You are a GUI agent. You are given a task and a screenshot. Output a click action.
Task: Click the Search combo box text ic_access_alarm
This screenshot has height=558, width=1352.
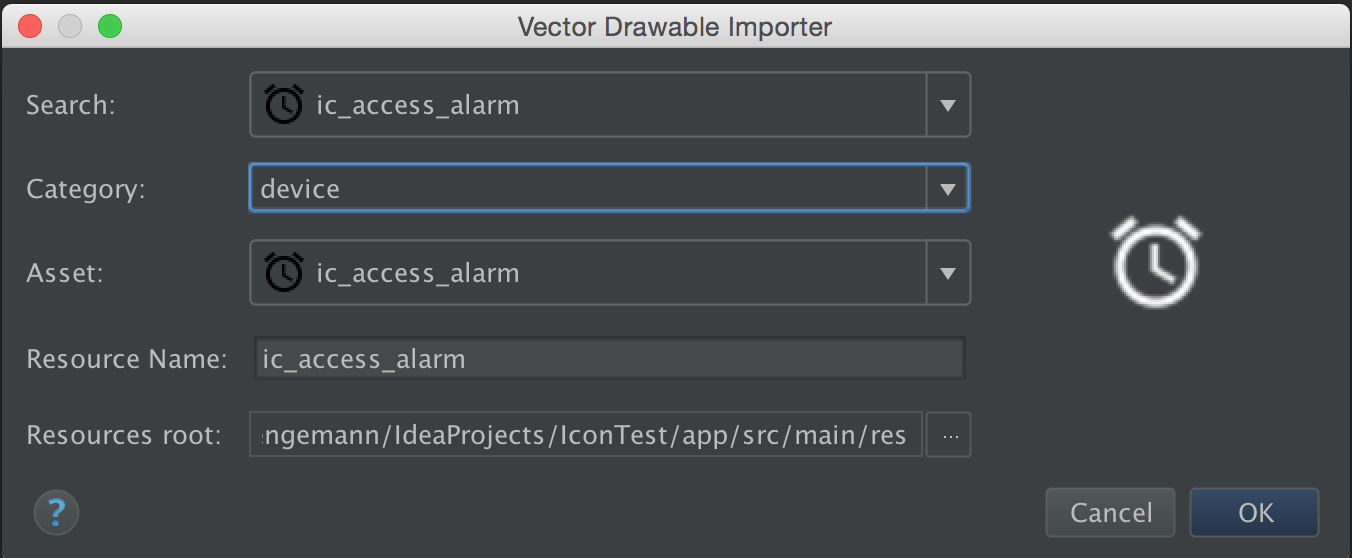click(417, 105)
